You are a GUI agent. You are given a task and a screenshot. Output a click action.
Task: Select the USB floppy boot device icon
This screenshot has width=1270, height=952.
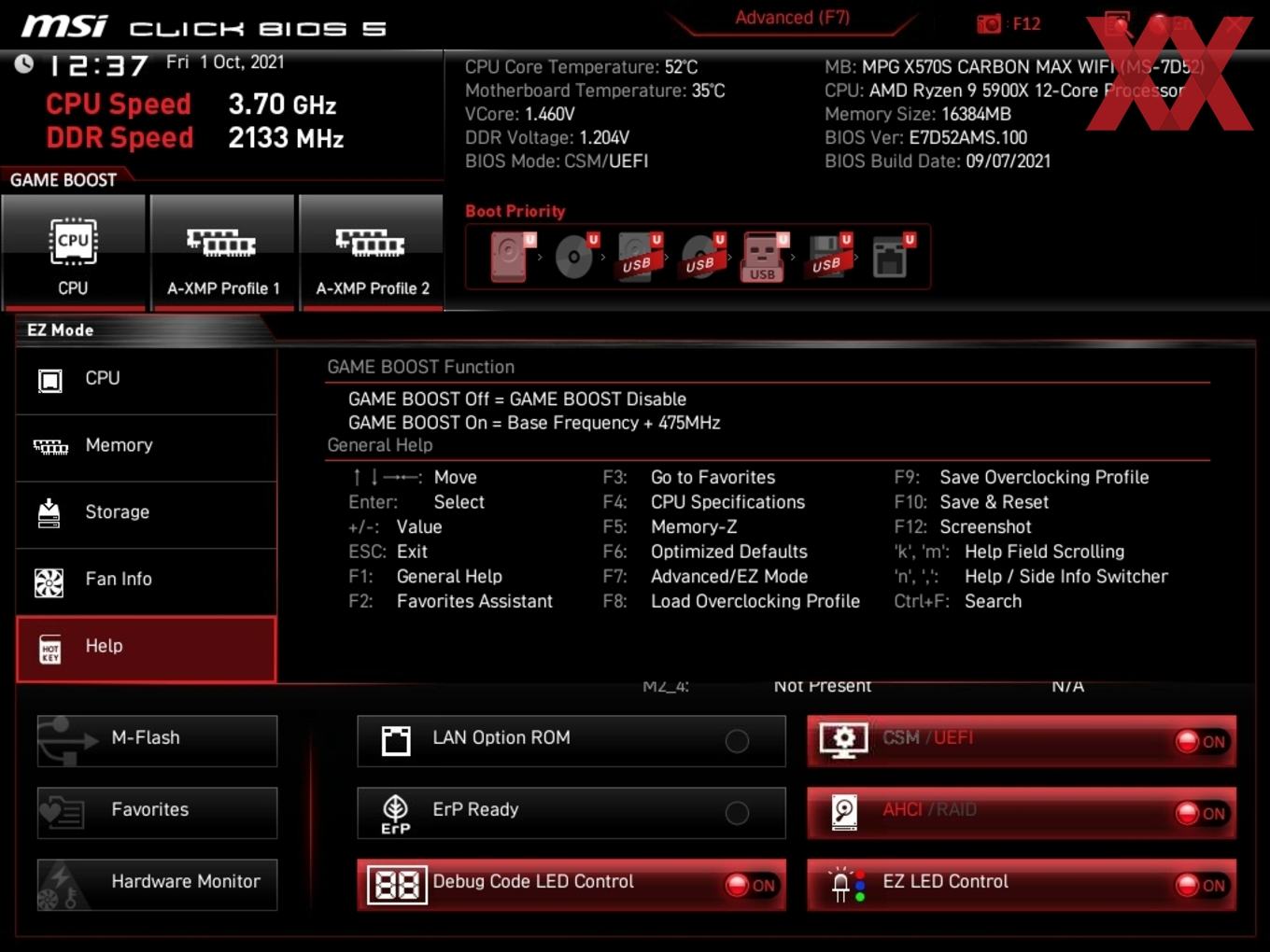(x=829, y=257)
